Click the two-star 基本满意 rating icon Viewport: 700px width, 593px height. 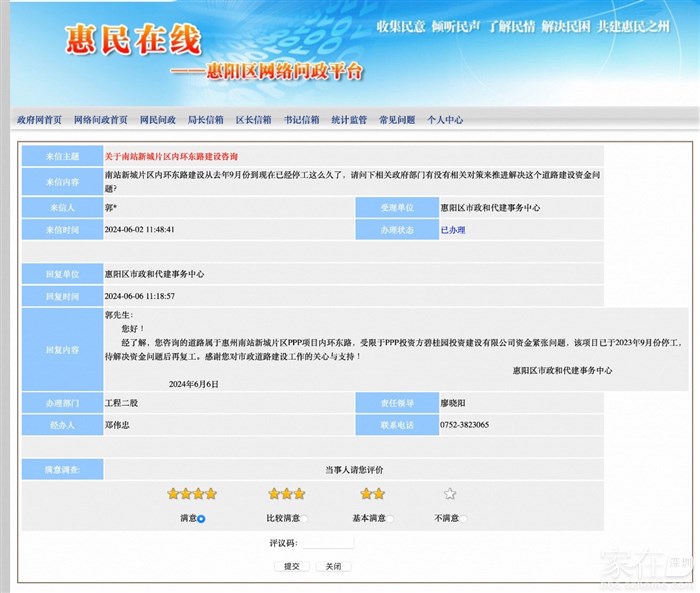tap(372, 494)
